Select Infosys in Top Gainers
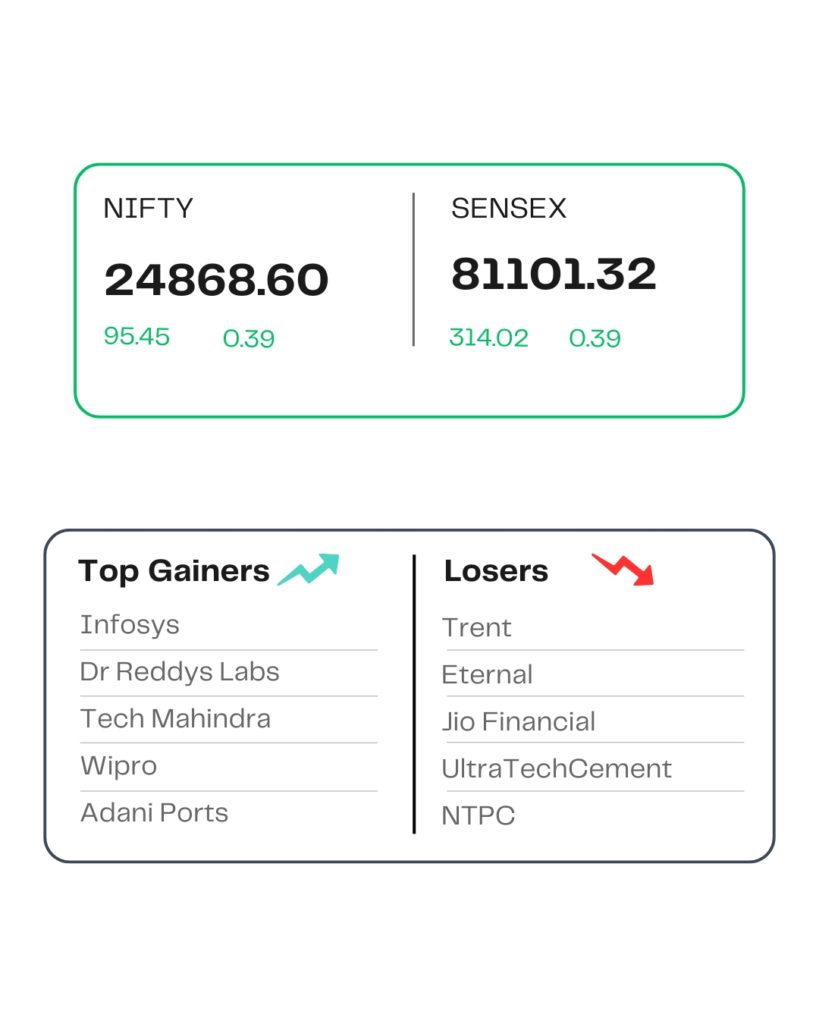The height and width of the screenshot is (1024, 819). coord(130,625)
